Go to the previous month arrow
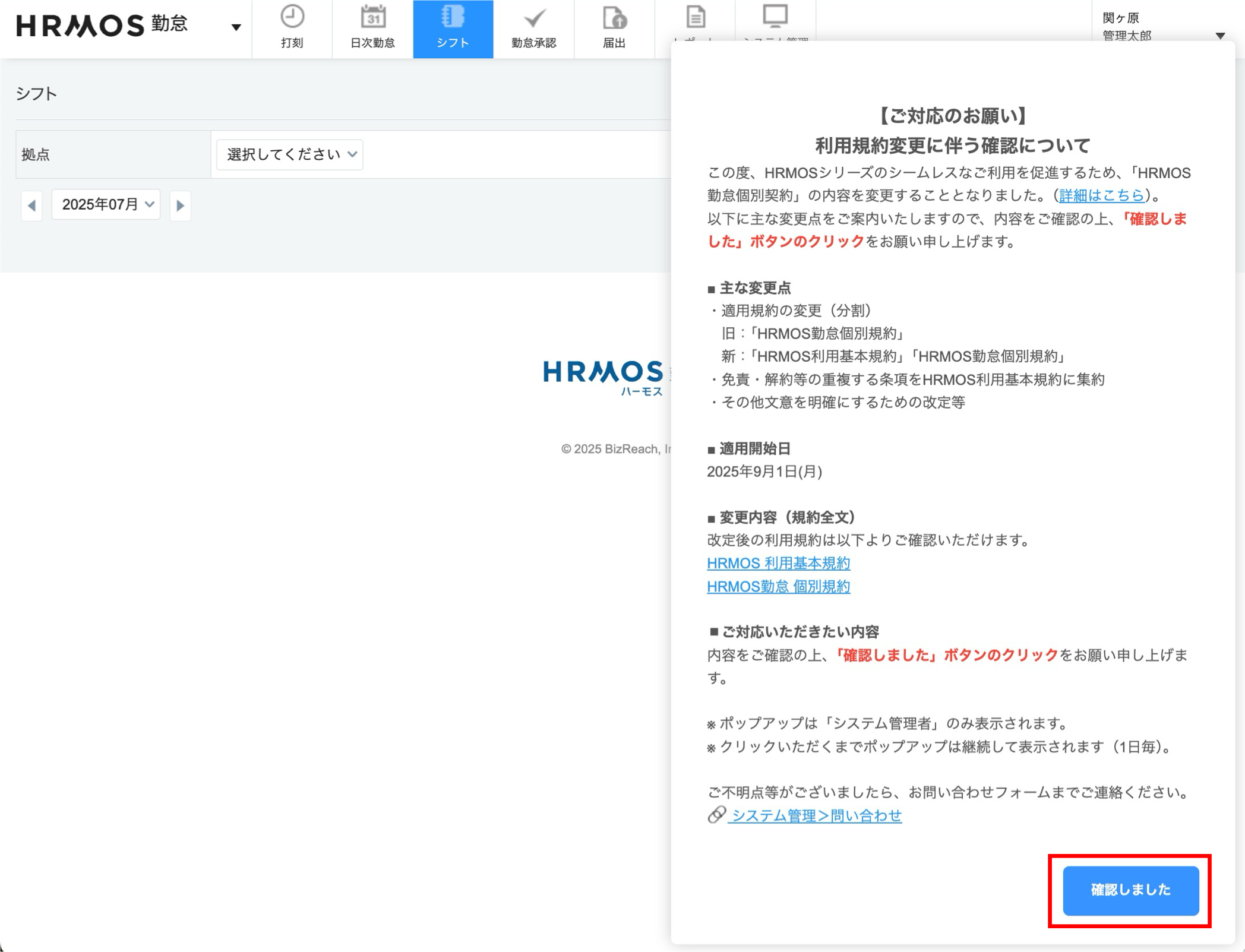The height and width of the screenshot is (952, 1245). (x=31, y=205)
